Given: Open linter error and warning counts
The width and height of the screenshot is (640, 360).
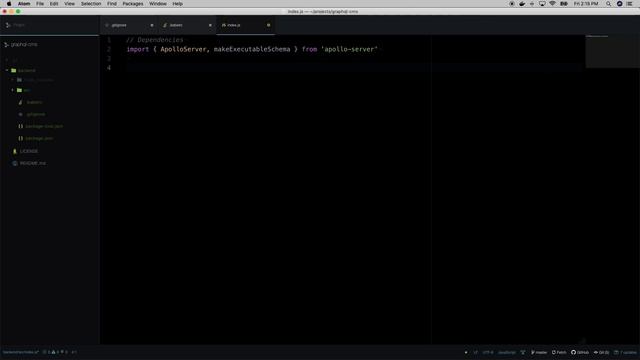Looking at the screenshot, I should 56,352.
